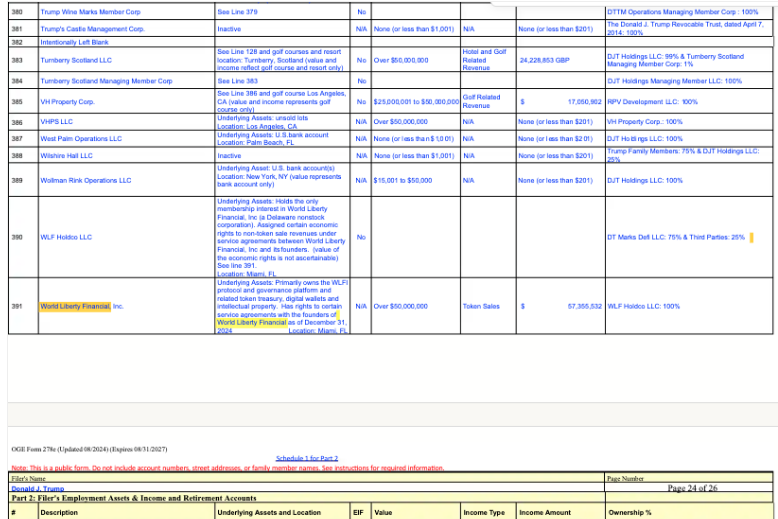
Task: Select the WLF Holdco LLC description
Action: [66, 237]
